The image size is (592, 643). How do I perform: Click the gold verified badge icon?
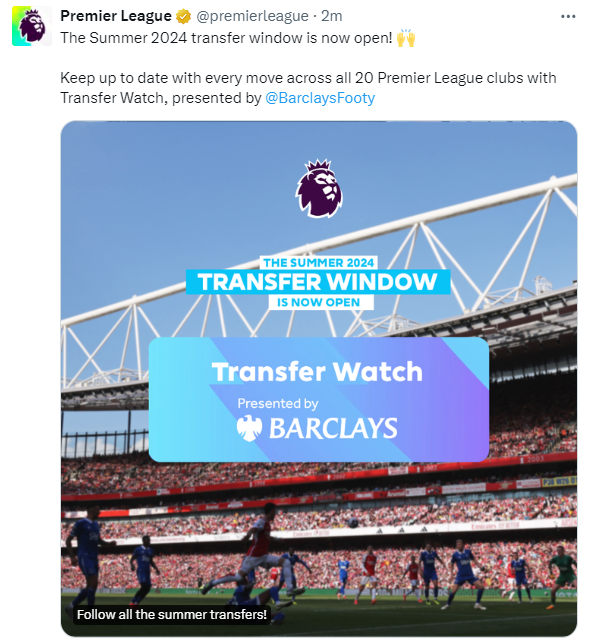point(183,16)
